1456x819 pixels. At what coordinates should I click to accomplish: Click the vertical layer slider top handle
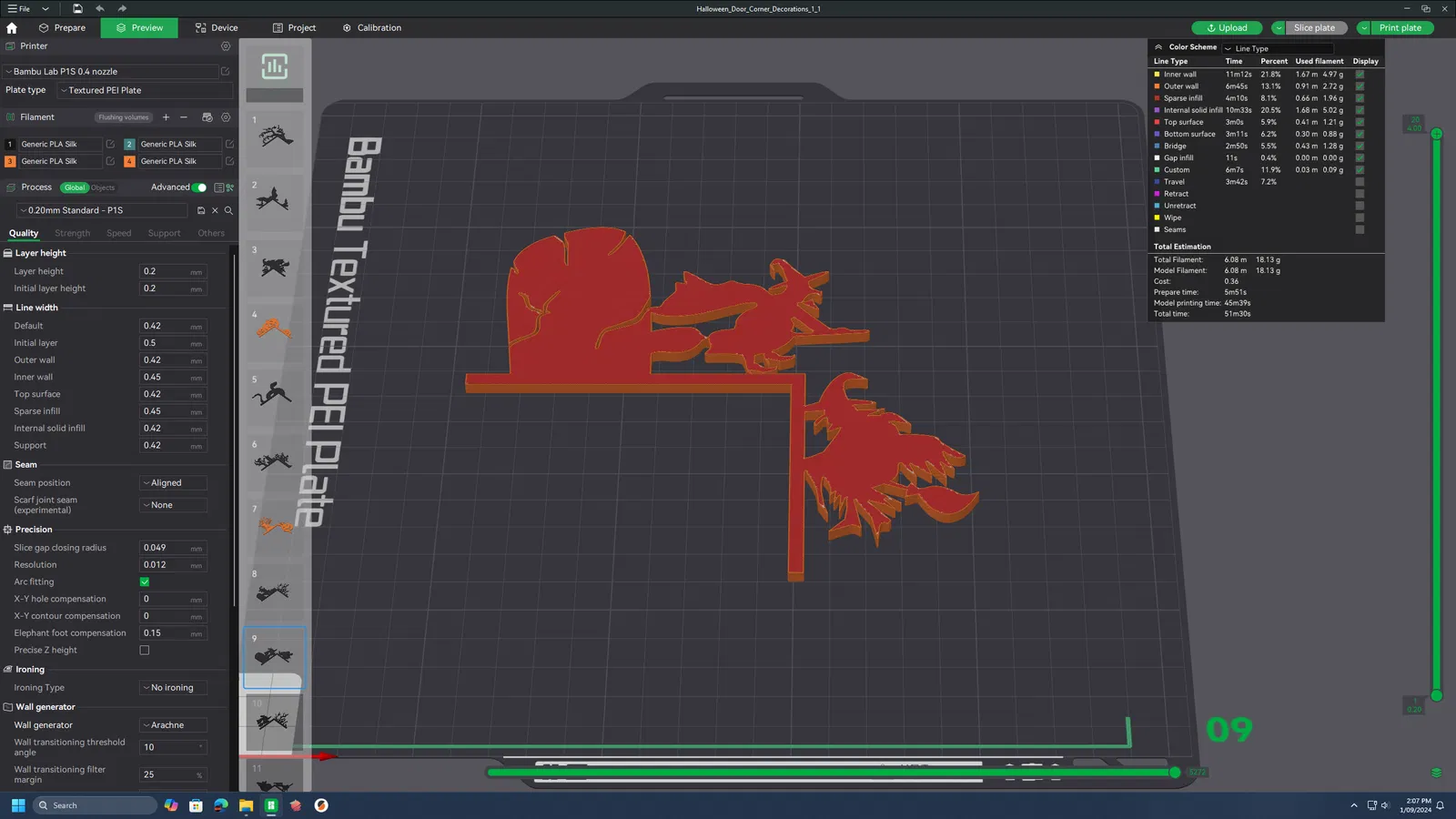click(1436, 134)
